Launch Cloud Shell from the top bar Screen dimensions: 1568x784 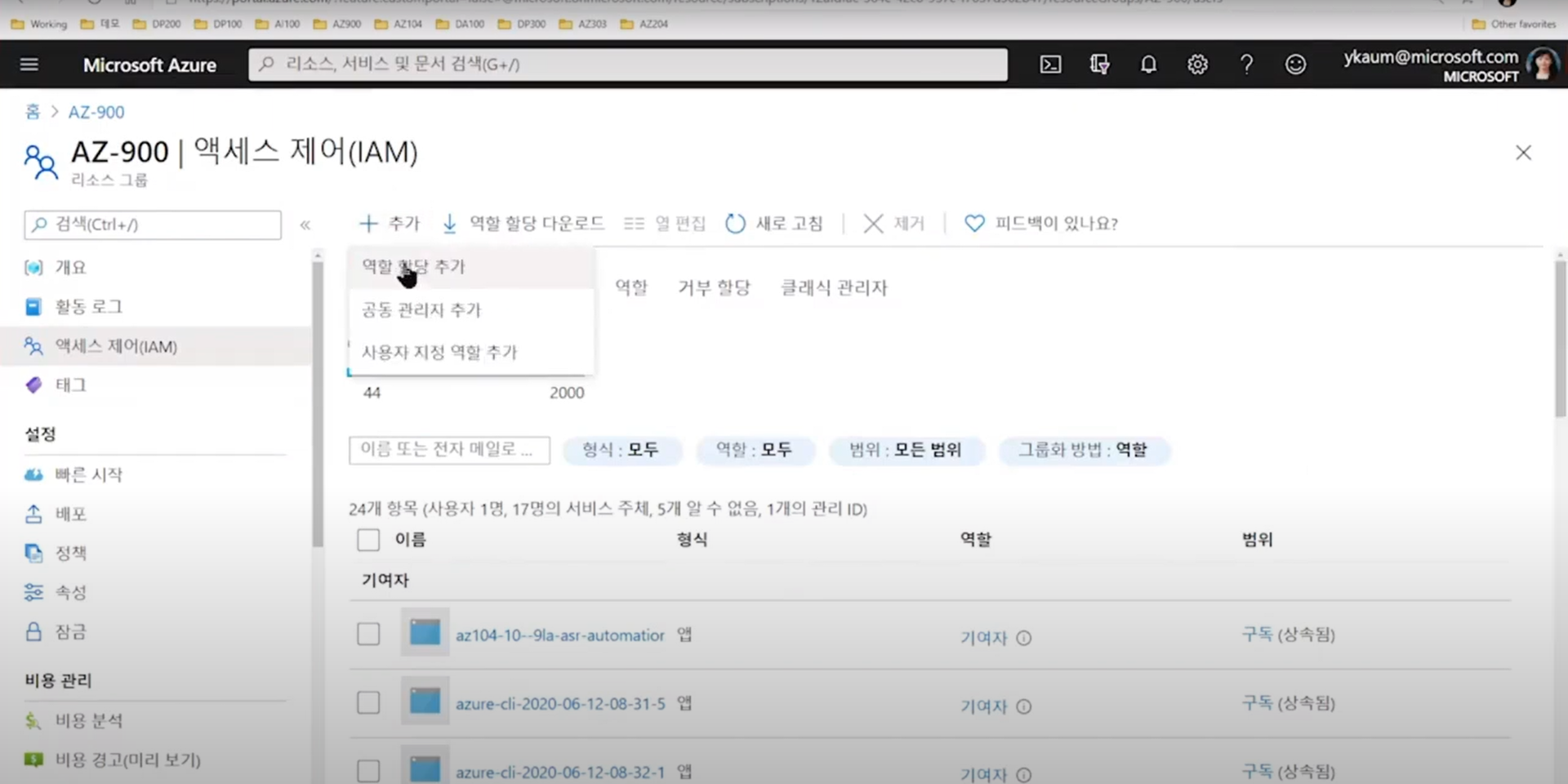(1050, 65)
